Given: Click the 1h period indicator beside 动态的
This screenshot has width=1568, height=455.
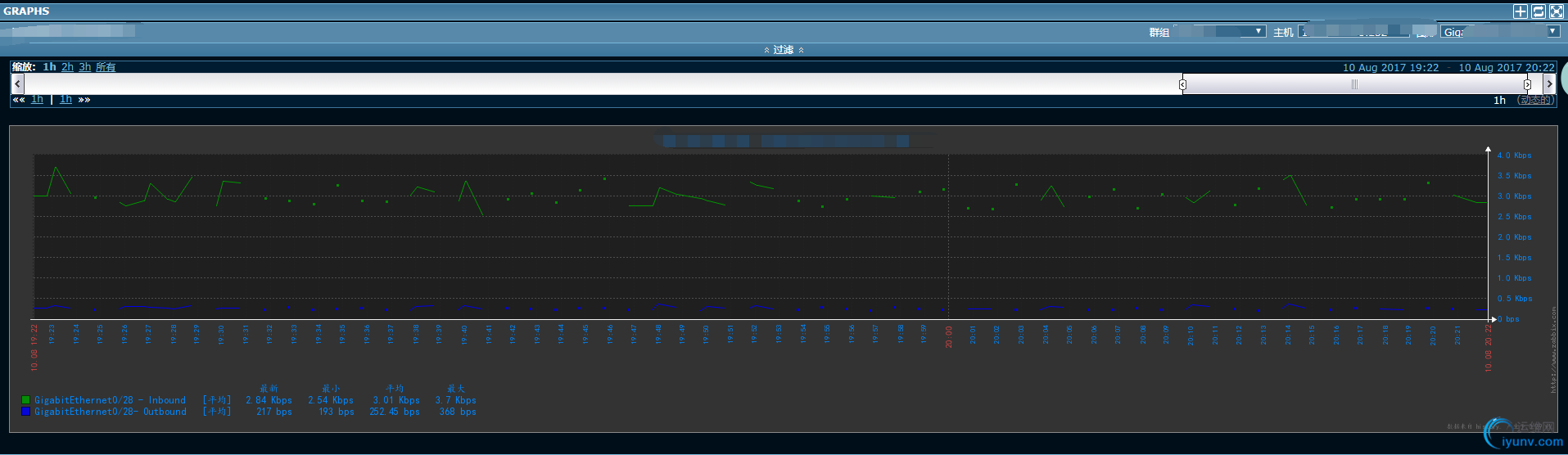Looking at the screenshot, I should coord(1499,100).
